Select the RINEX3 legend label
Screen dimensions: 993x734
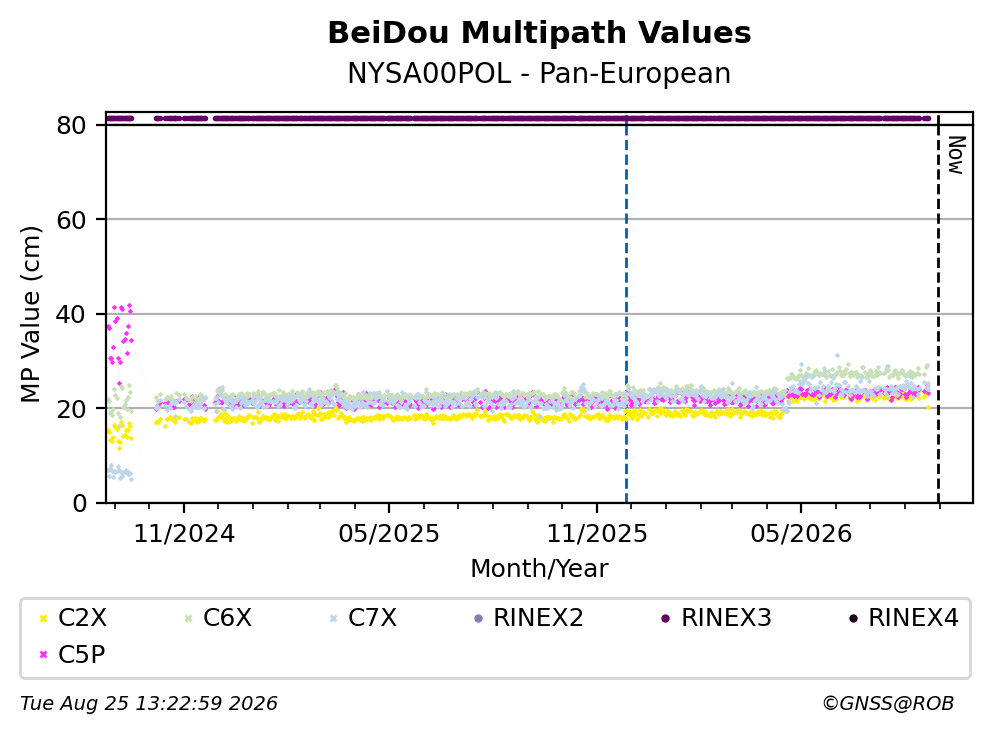pos(726,618)
